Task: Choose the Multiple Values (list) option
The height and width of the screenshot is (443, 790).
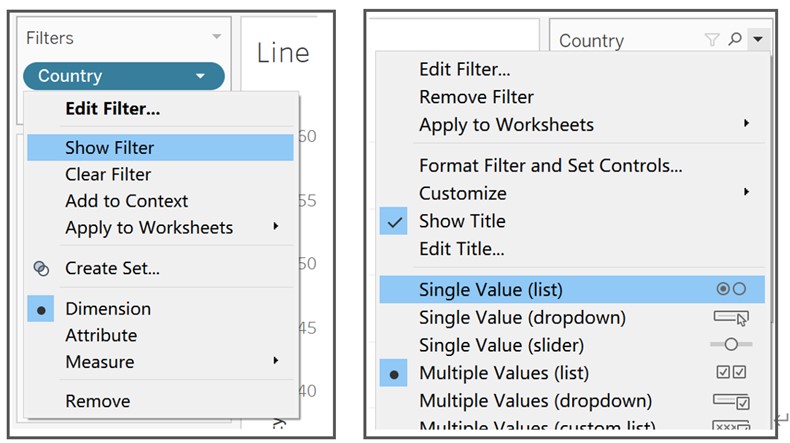Action: [x=504, y=373]
